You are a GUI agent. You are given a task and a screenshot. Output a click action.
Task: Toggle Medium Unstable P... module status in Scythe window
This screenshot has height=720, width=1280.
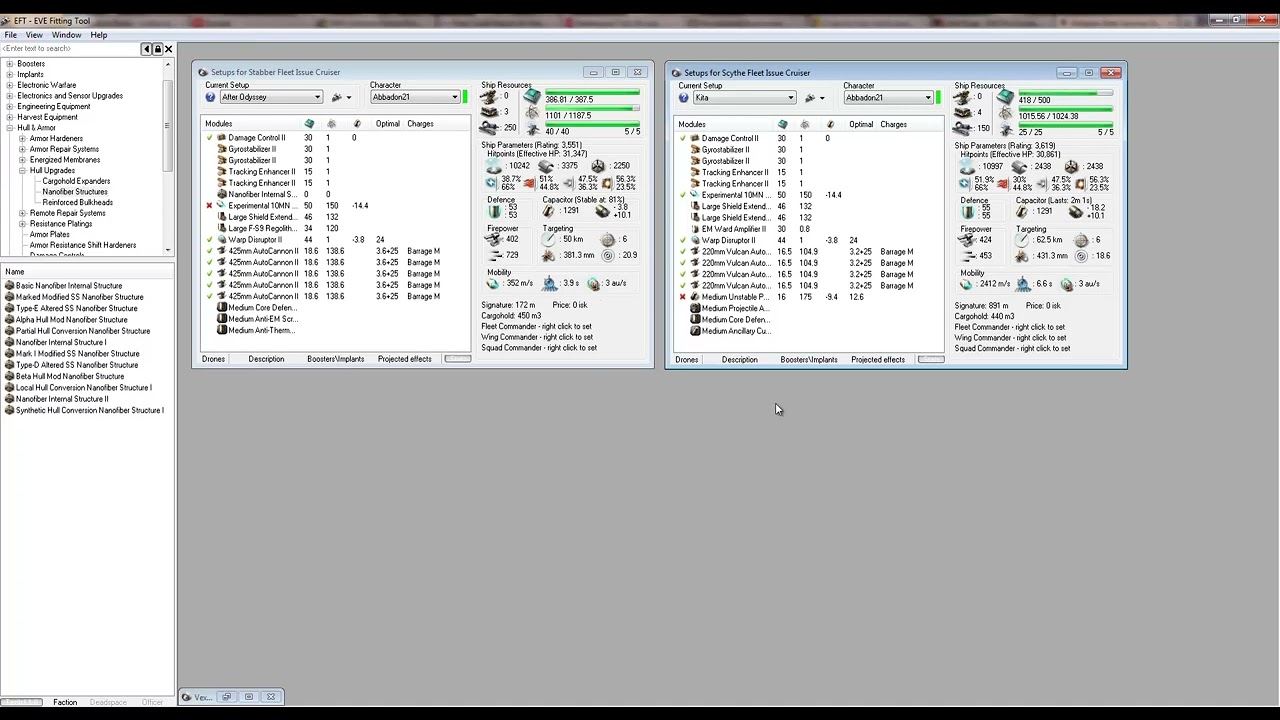(x=683, y=297)
